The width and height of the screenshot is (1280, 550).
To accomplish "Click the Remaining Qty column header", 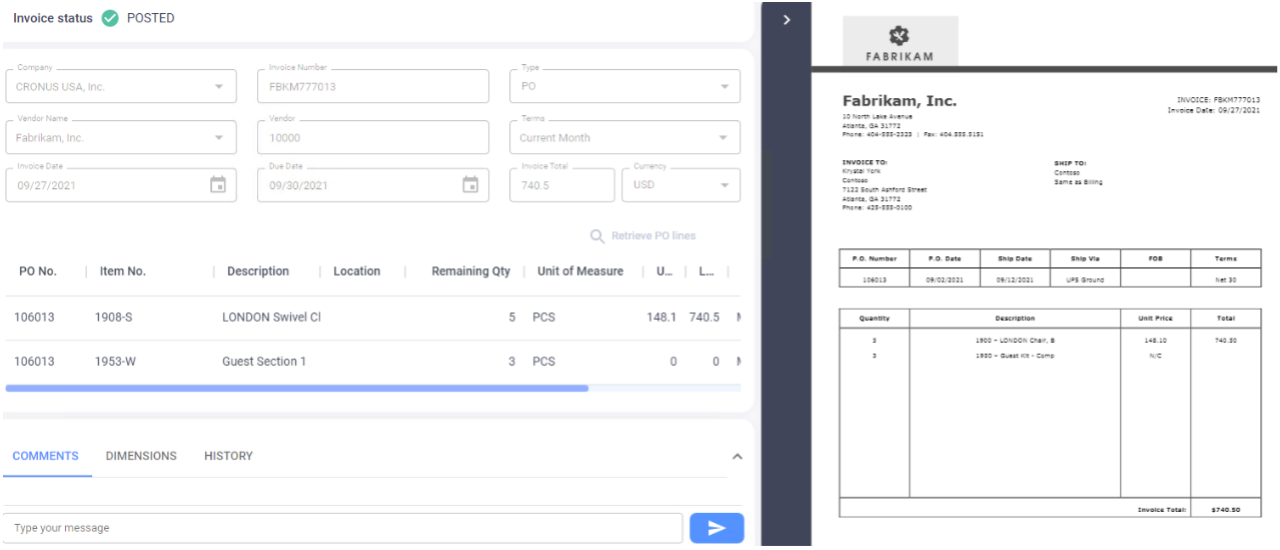I will [x=471, y=271].
